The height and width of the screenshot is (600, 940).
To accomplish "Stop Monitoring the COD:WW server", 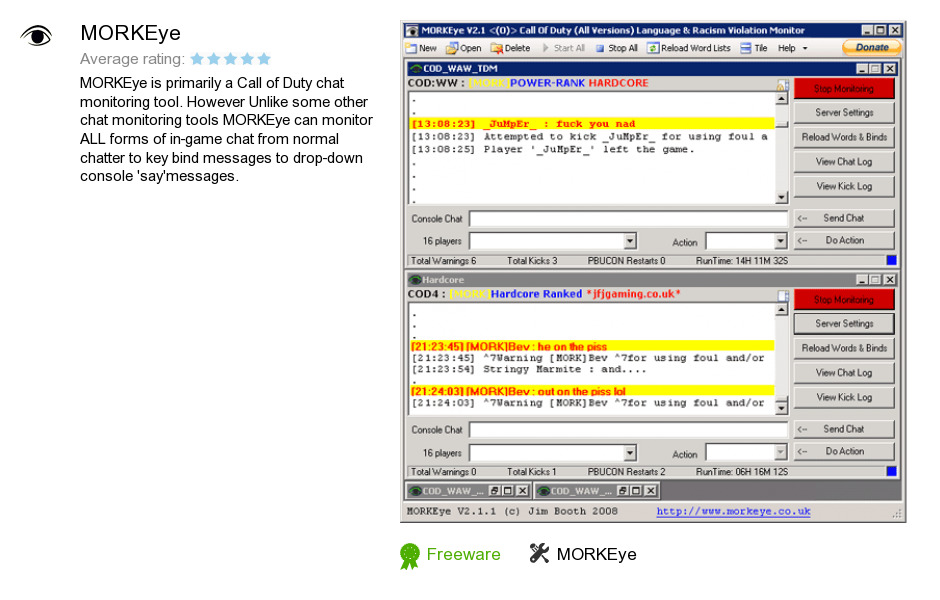I will click(843, 89).
